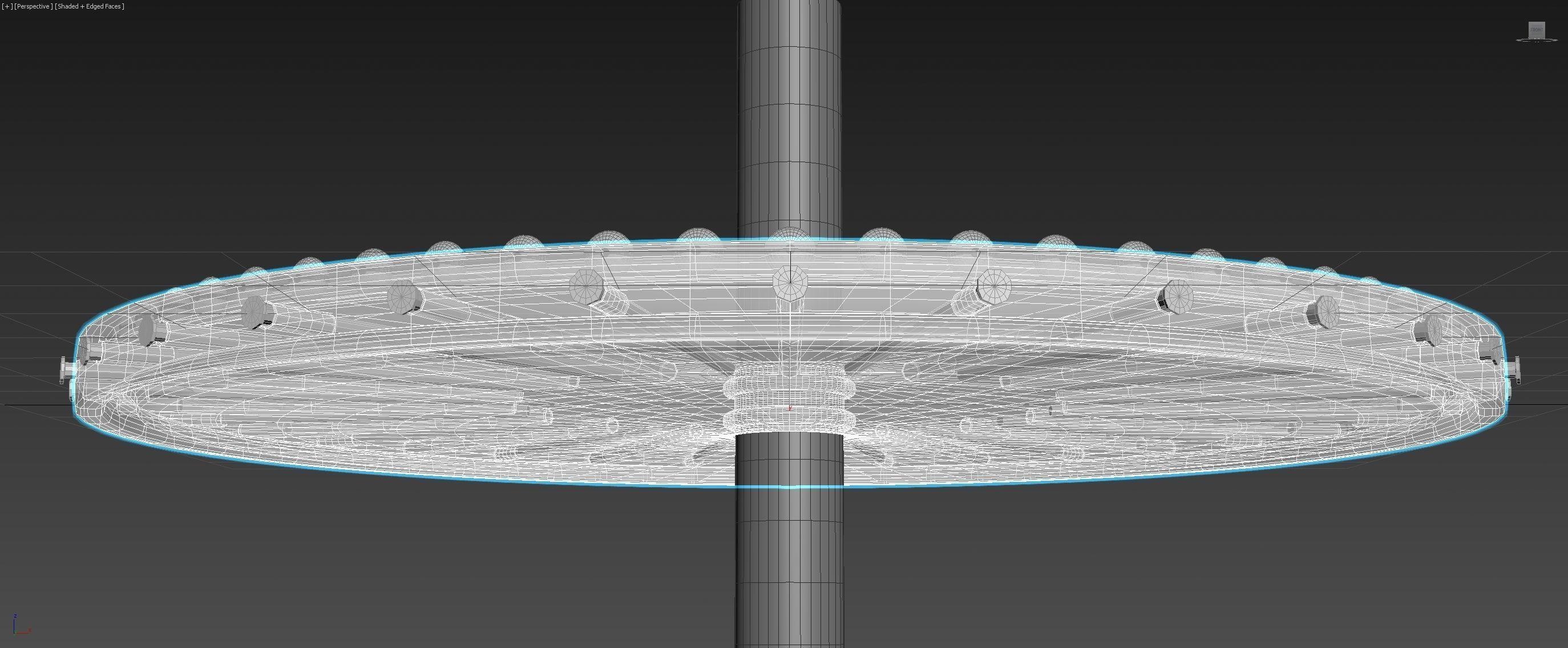Click the FRONT face of the ViewCube
This screenshot has height=648, width=1568.
tap(1537, 30)
